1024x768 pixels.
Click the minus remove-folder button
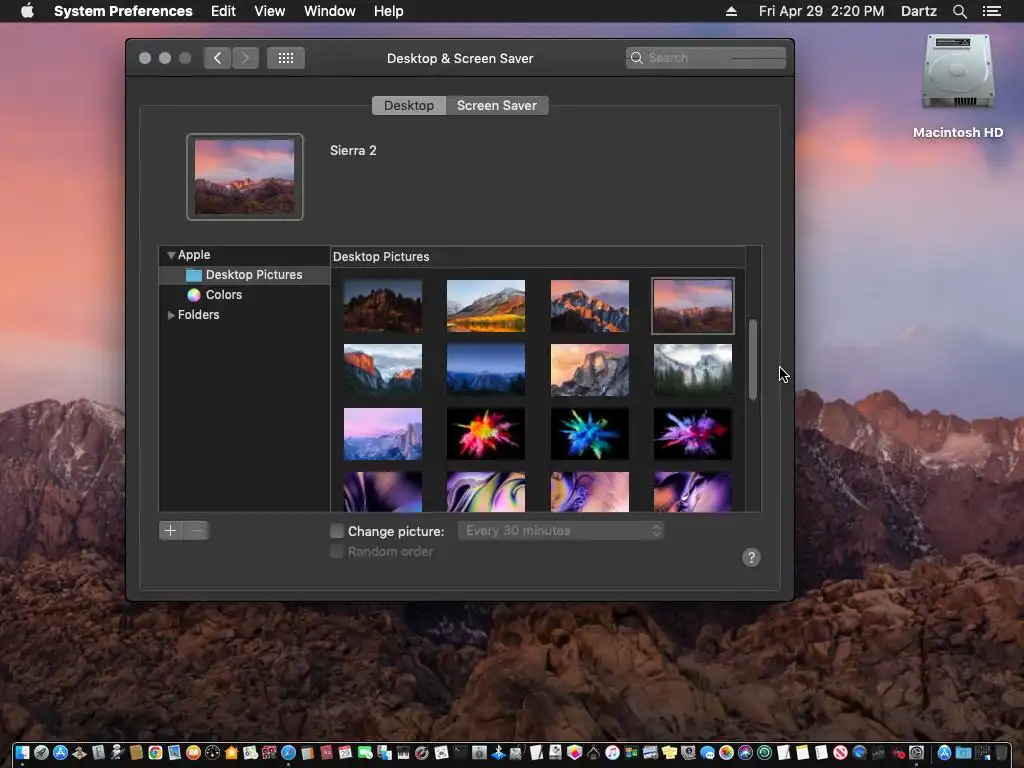point(196,530)
